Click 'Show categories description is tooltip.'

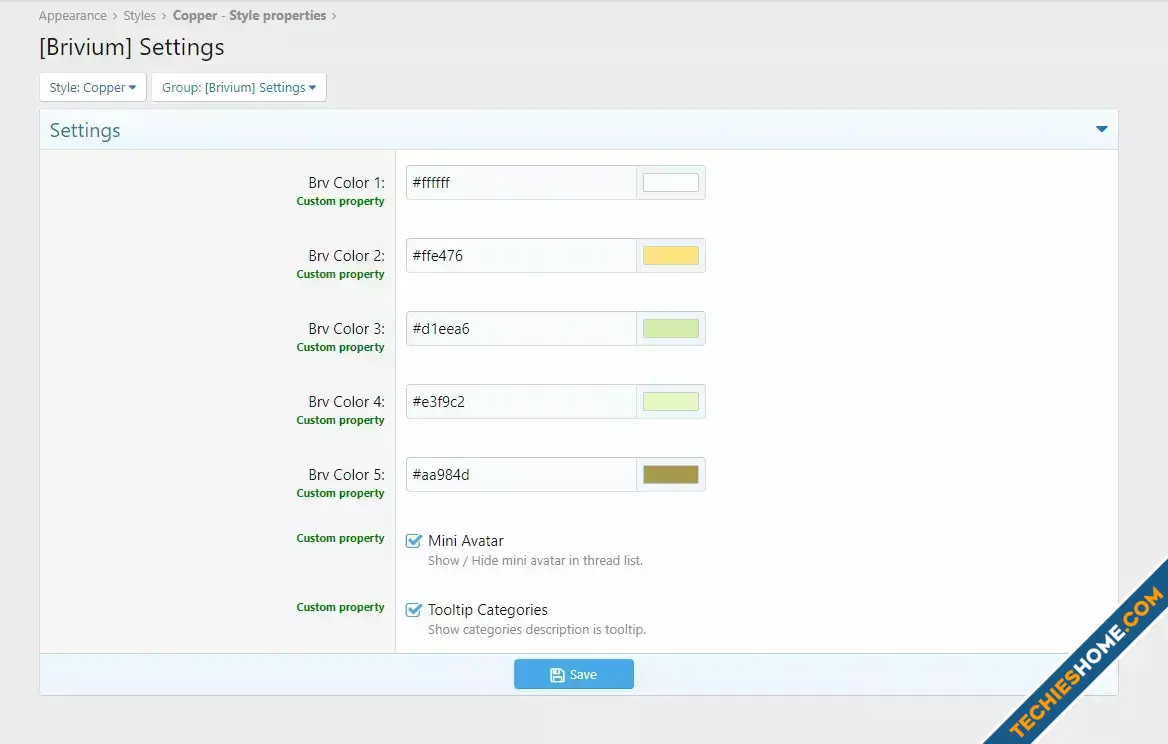coord(536,629)
